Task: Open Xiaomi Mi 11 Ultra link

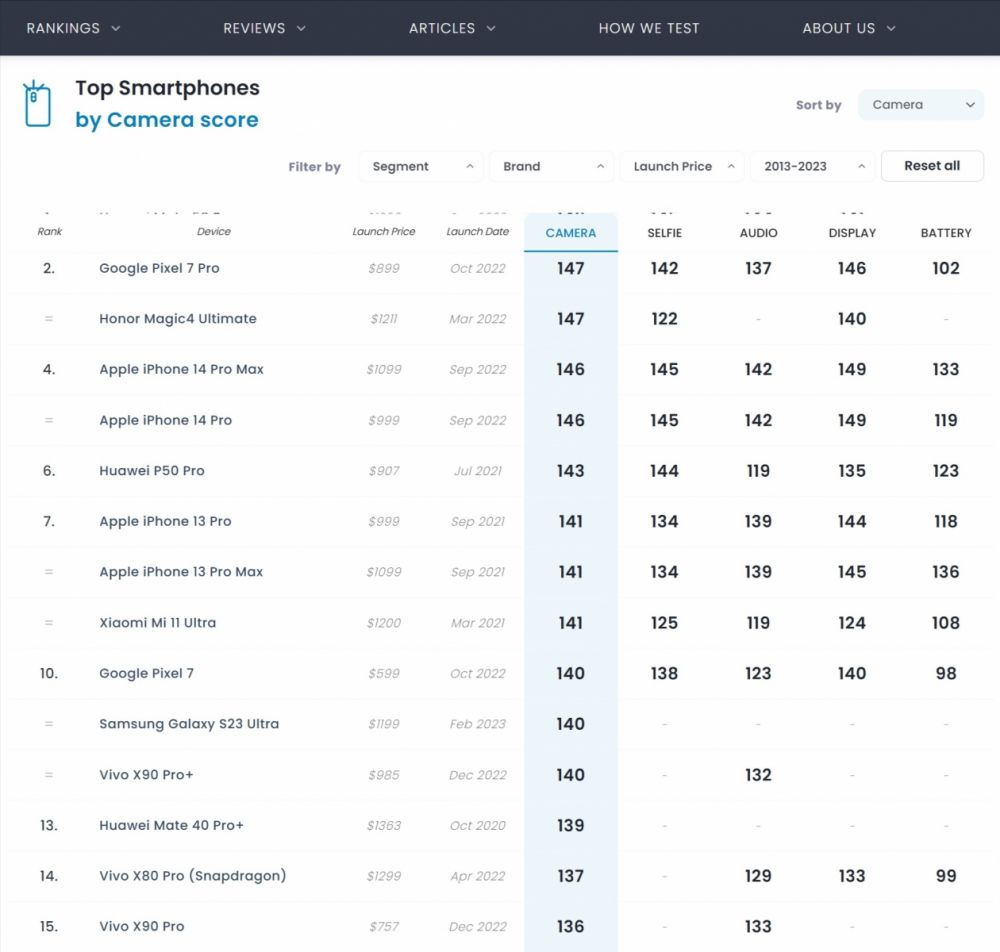Action: click(x=158, y=622)
